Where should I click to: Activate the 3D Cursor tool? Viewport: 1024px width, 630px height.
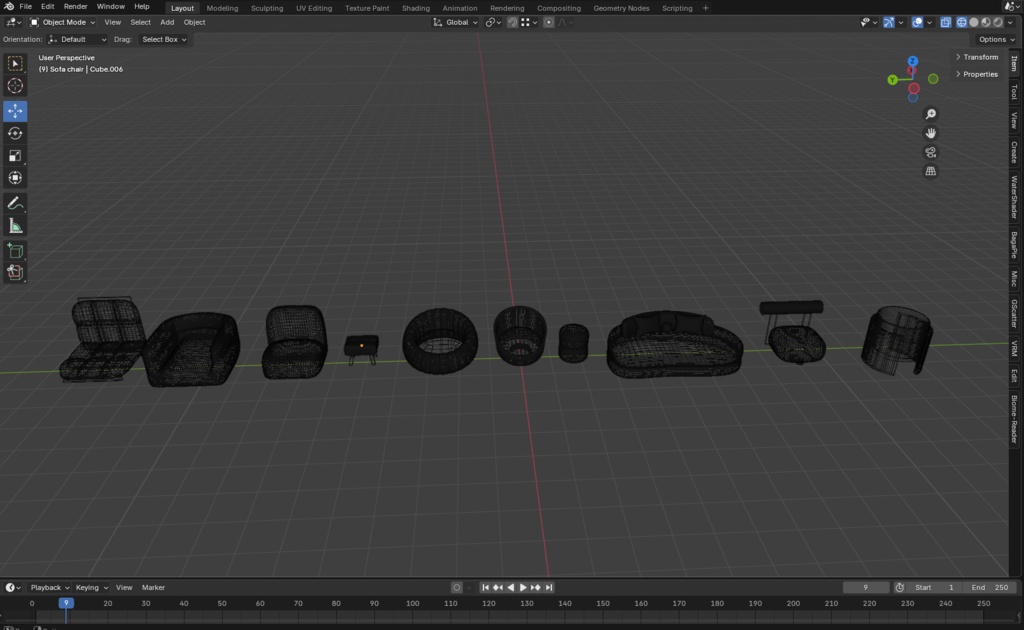(15, 86)
